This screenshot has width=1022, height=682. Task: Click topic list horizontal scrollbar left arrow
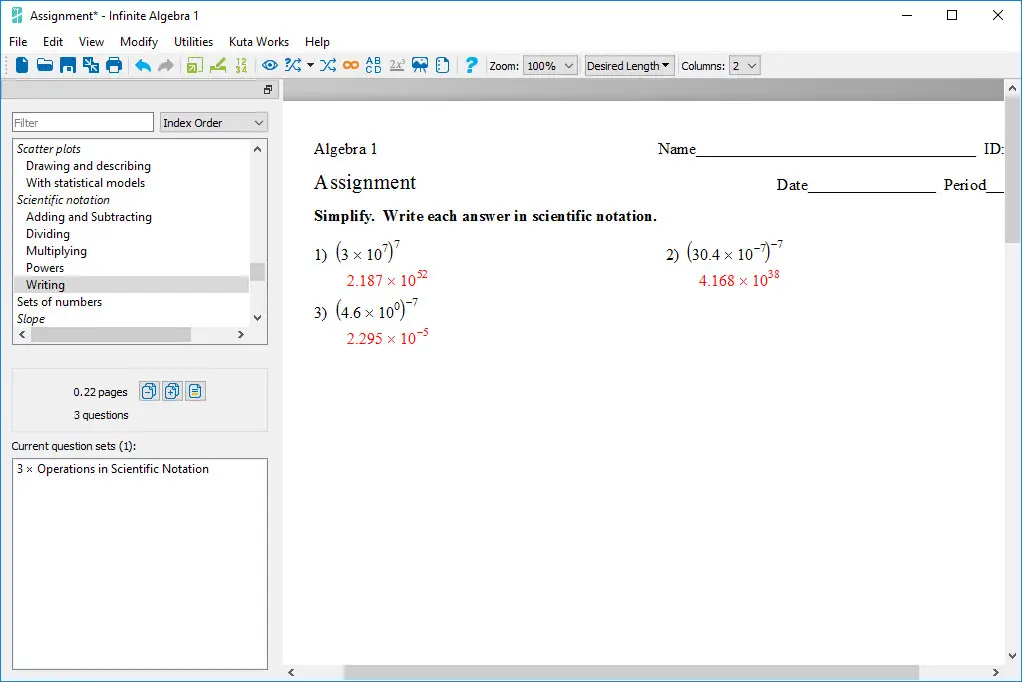coord(22,334)
